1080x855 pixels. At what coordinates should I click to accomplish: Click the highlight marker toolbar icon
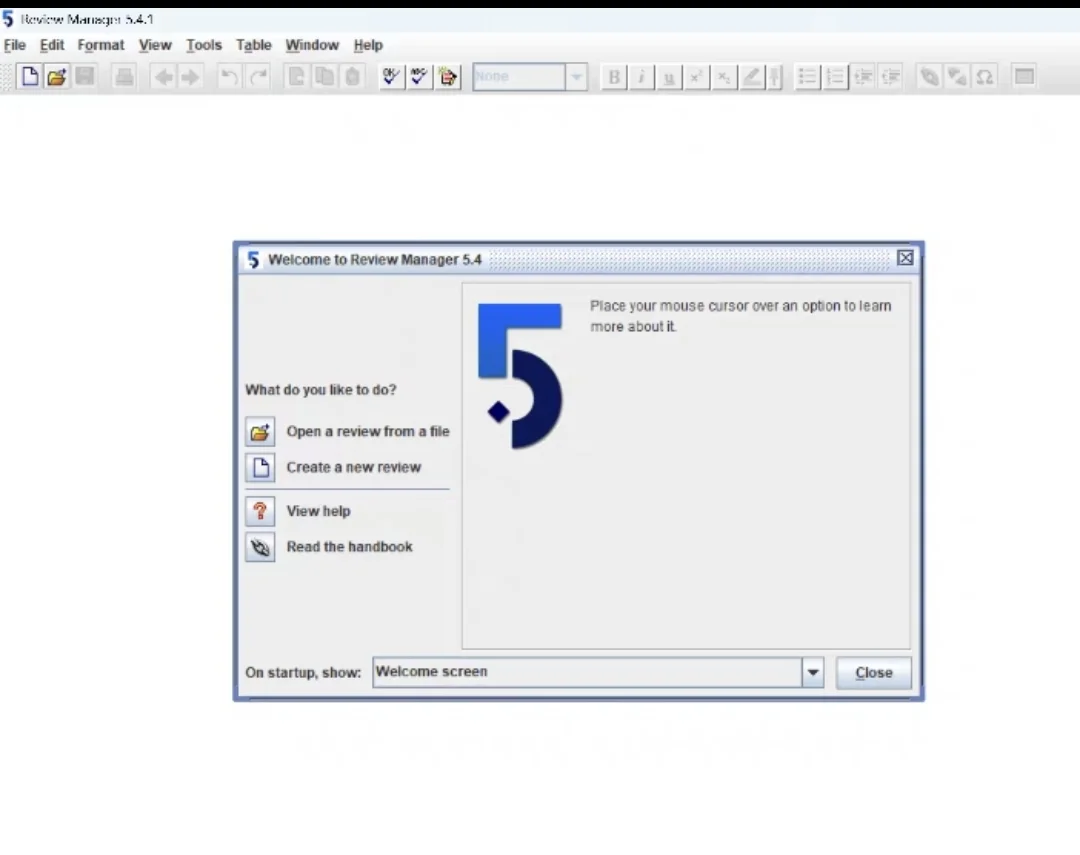tap(751, 76)
